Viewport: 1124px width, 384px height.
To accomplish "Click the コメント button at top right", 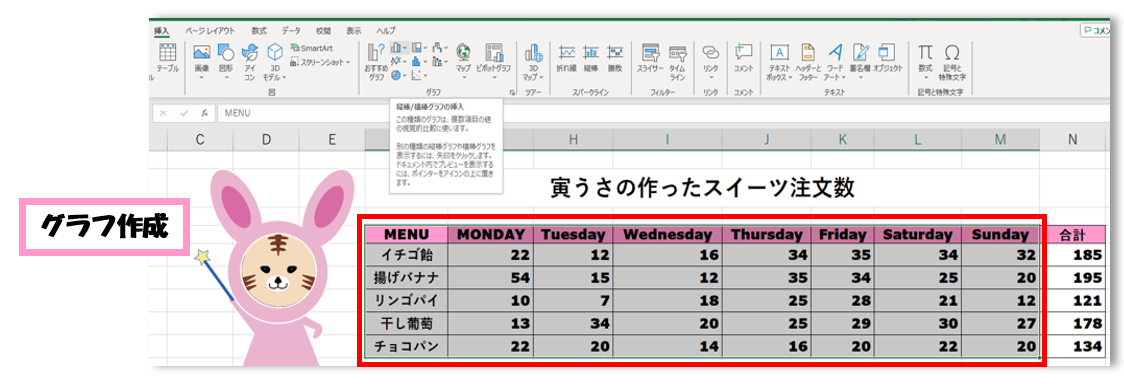I will click(1095, 30).
